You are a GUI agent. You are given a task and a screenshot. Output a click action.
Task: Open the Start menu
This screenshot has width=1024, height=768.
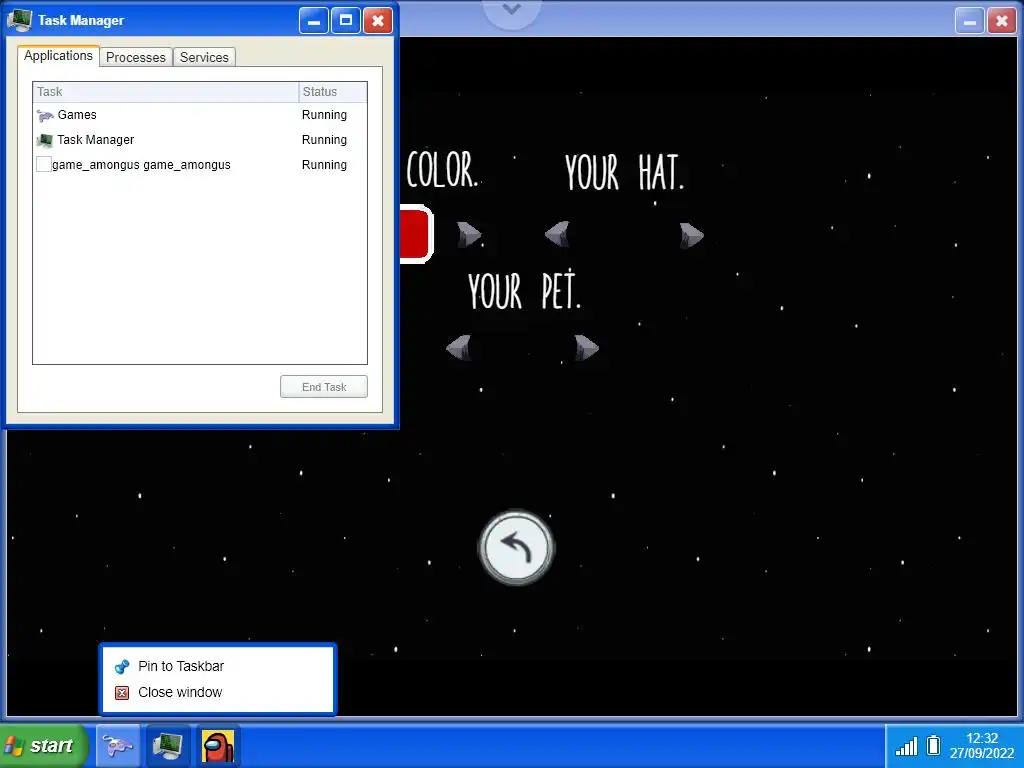click(43, 746)
